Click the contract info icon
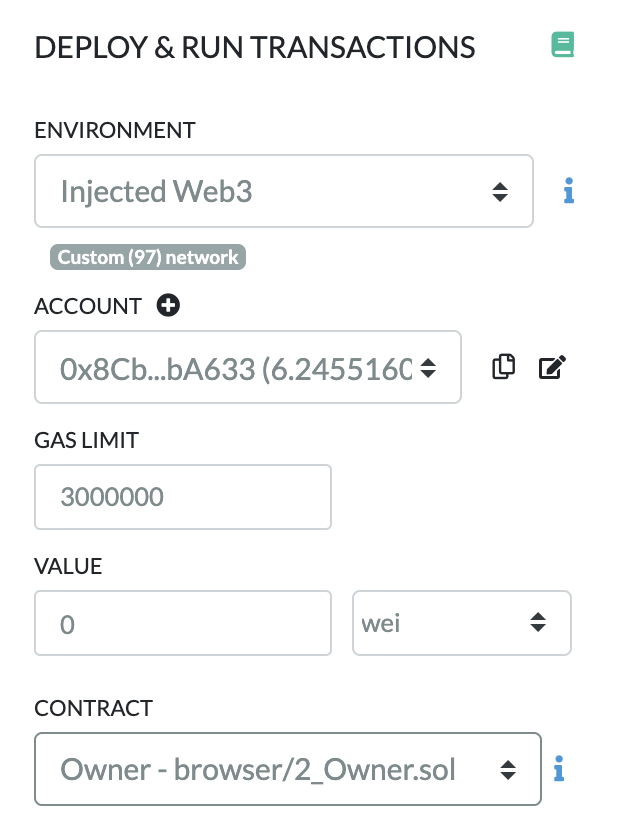The height and width of the screenshot is (830, 622). (x=559, y=769)
